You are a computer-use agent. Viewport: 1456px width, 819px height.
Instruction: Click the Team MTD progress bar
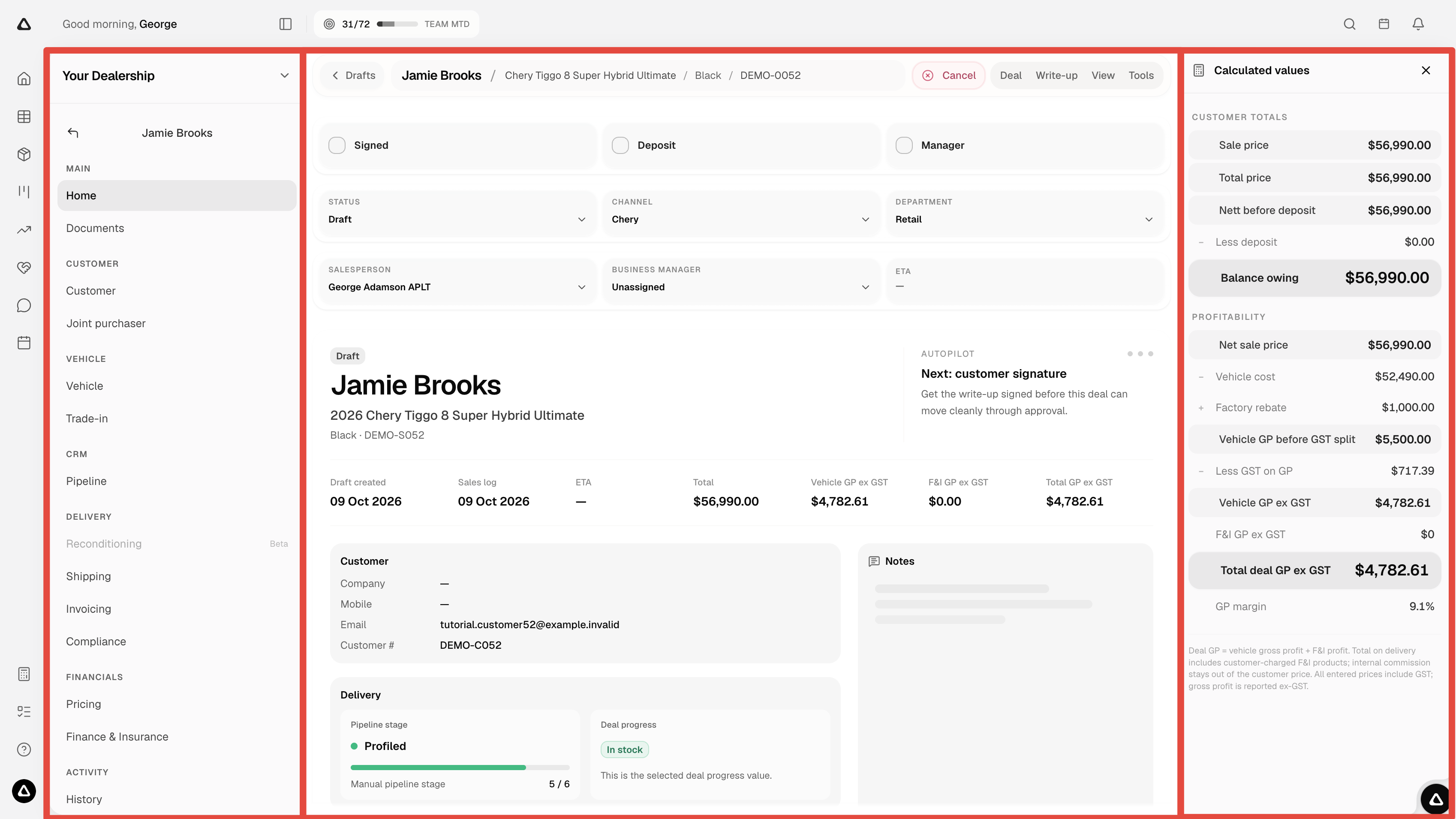click(397, 24)
